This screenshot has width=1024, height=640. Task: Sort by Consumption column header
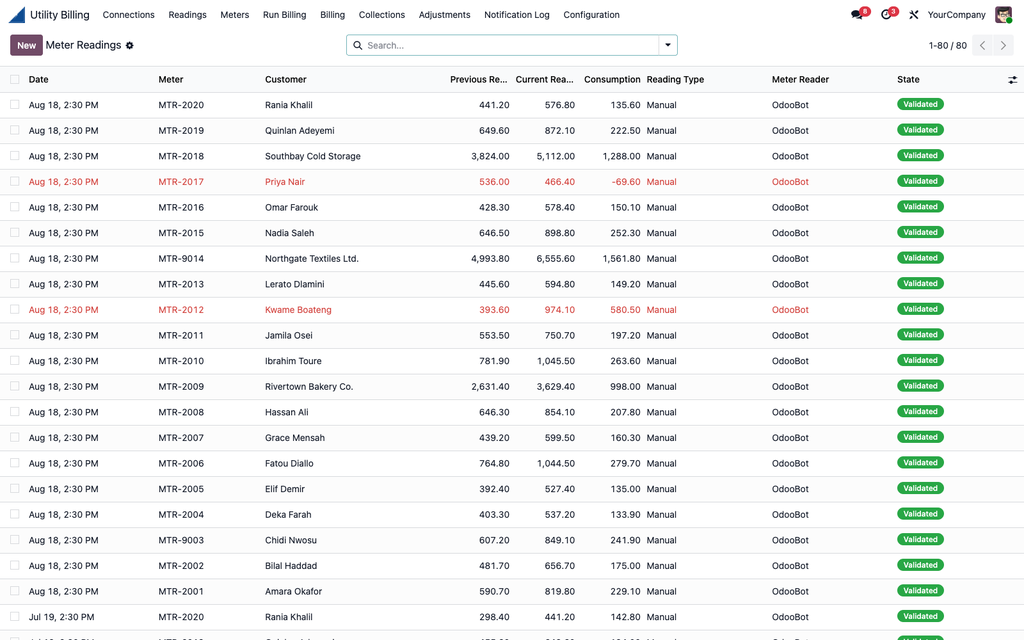point(612,80)
